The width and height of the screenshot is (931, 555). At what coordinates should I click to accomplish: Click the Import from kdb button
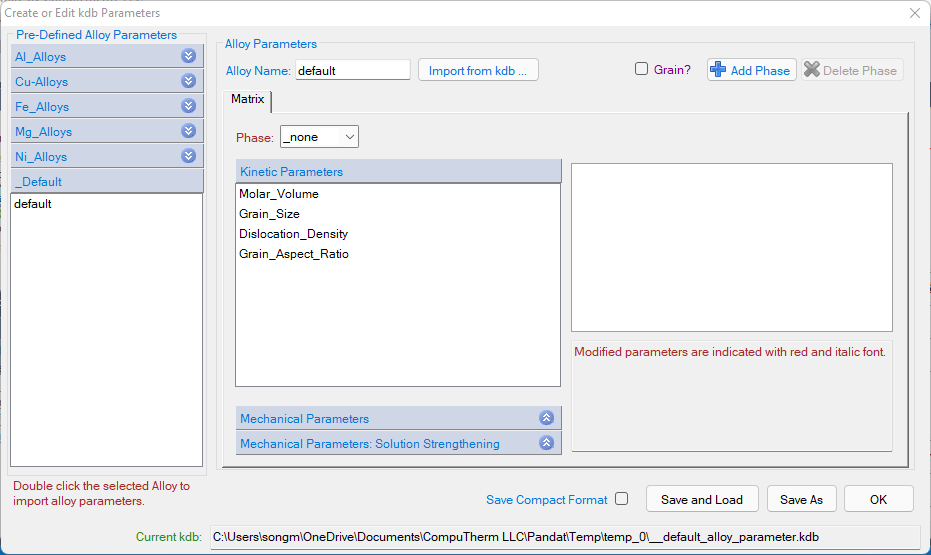478,71
